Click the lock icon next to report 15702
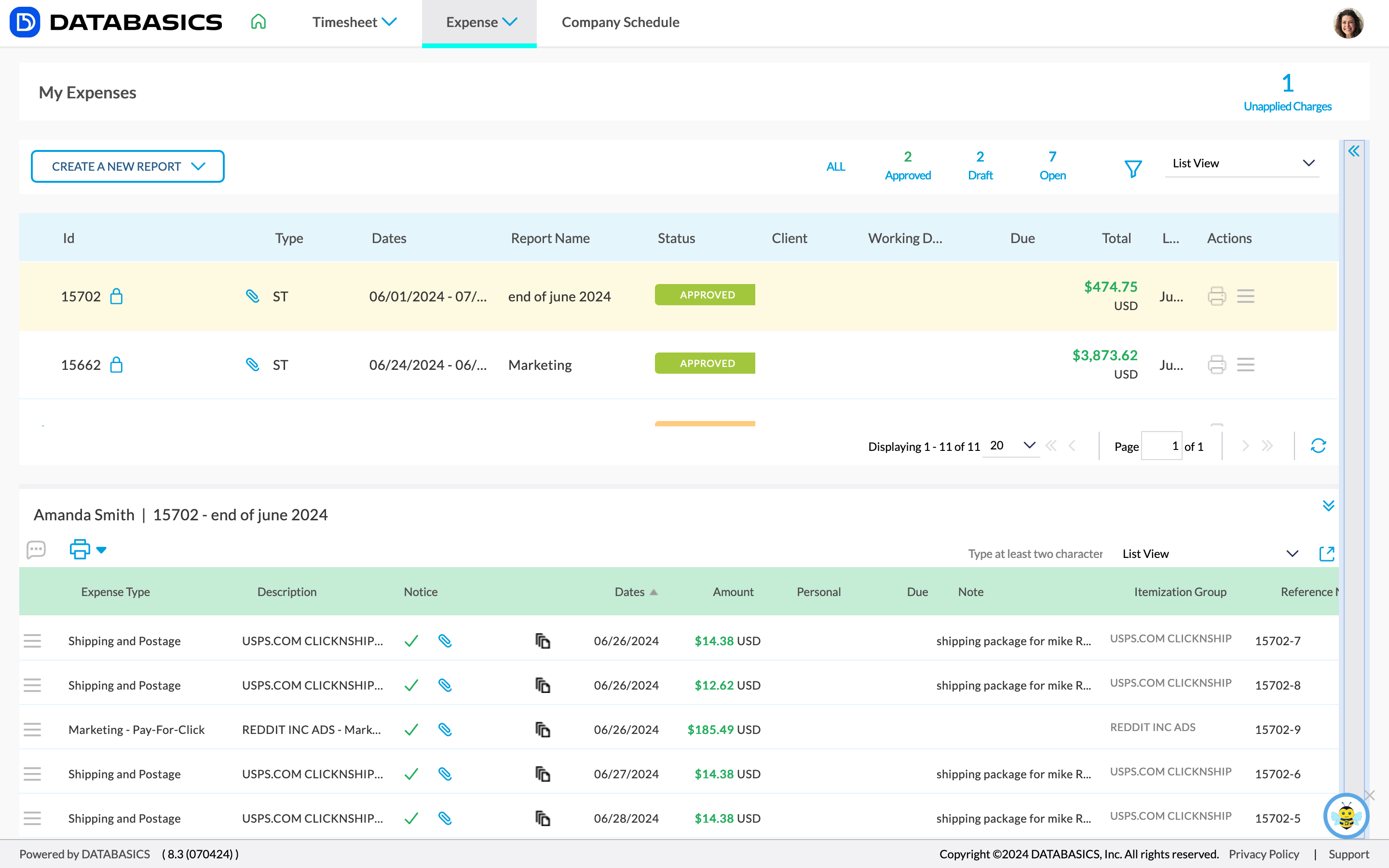Image resolution: width=1389 pixels, height=868 pixels. (x=117, y=296)
